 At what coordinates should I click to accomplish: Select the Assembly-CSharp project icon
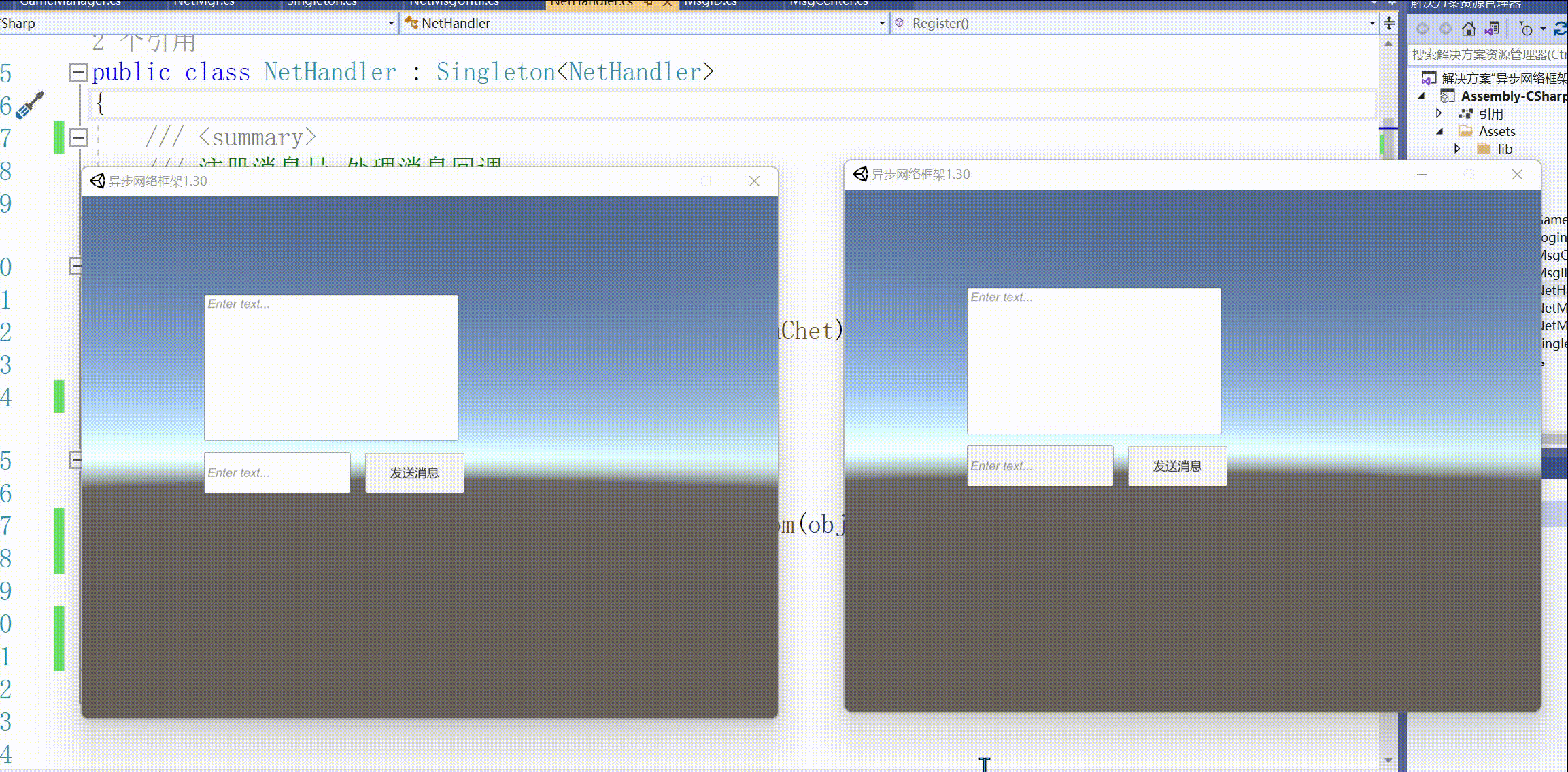click(x=1447, y=96)
